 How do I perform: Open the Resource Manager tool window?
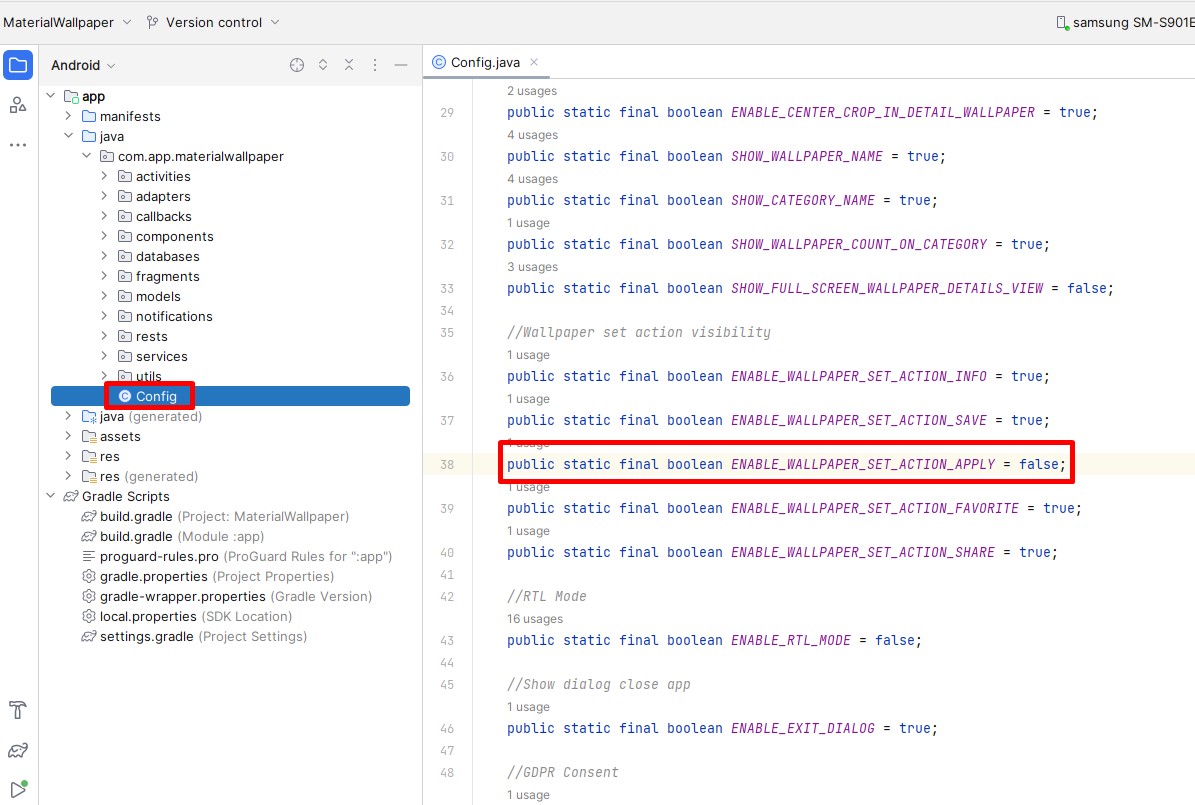18,105
